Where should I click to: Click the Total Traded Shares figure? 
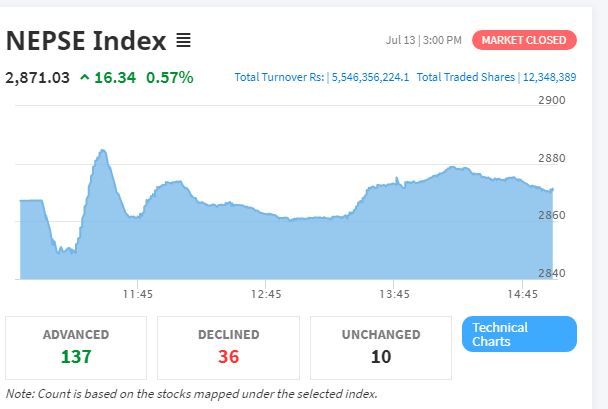click(549, 77)
